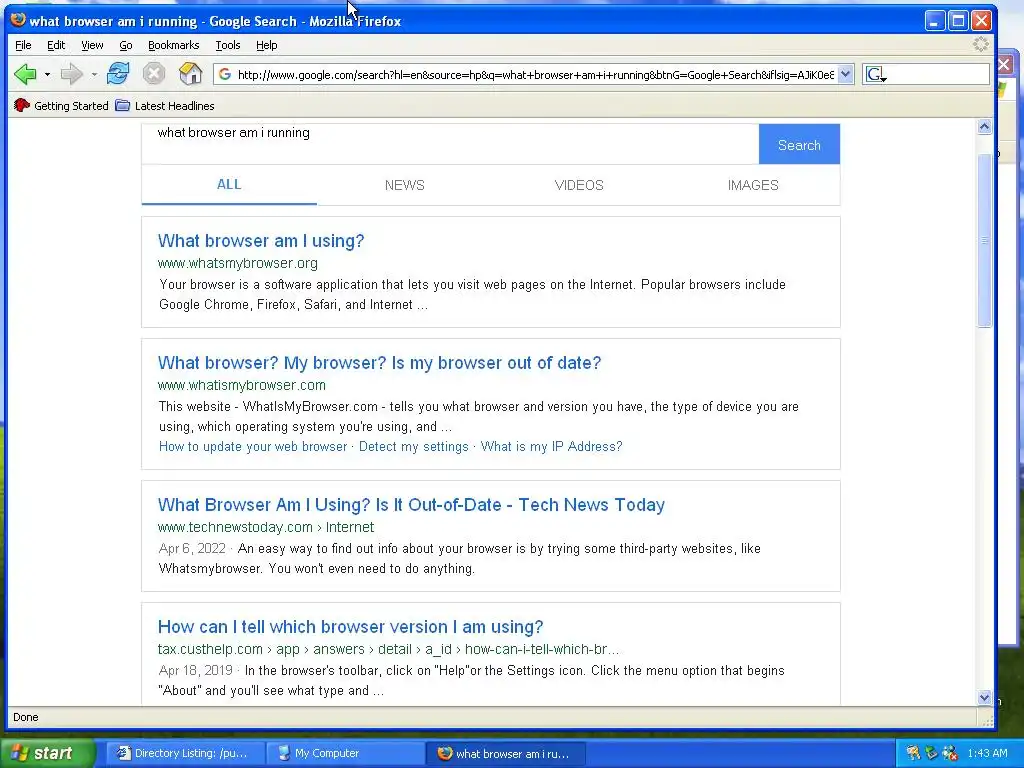Click www.technewstoday.com › Internet breadcrumb
The image size is (1024, 768).
(266, 527)
